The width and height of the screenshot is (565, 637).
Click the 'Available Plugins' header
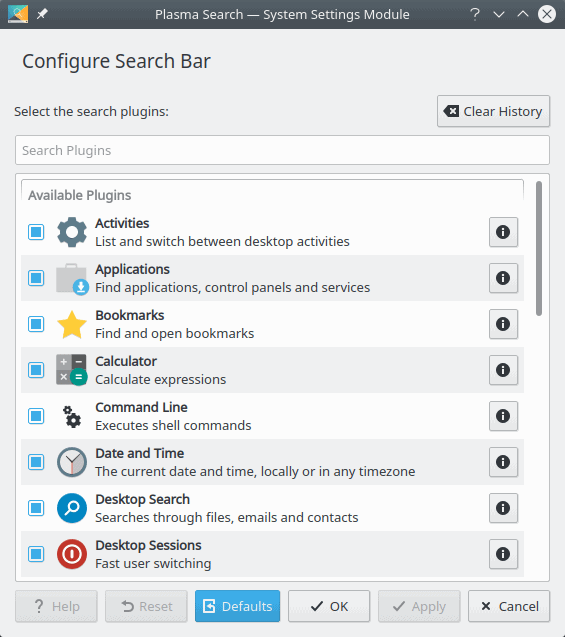80,195
